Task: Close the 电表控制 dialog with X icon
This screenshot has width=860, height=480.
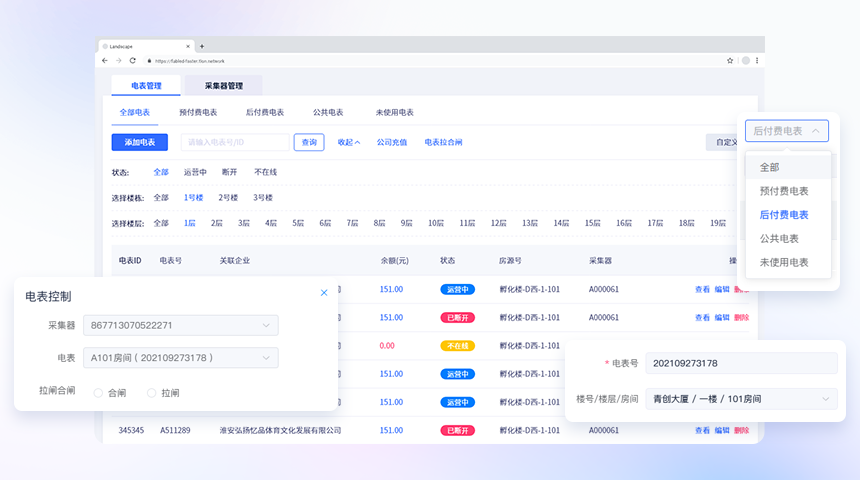Action: (324, 293)
